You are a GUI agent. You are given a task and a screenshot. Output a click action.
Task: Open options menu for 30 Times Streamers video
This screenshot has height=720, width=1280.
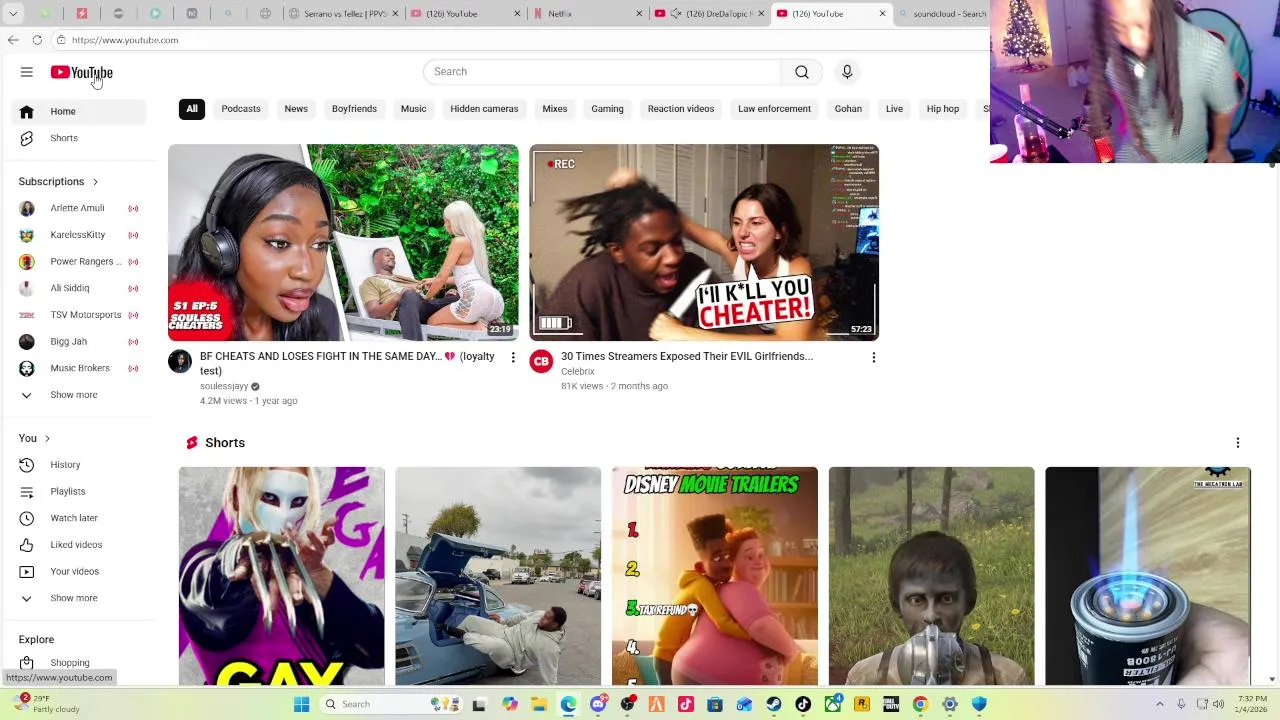[873, 357]
